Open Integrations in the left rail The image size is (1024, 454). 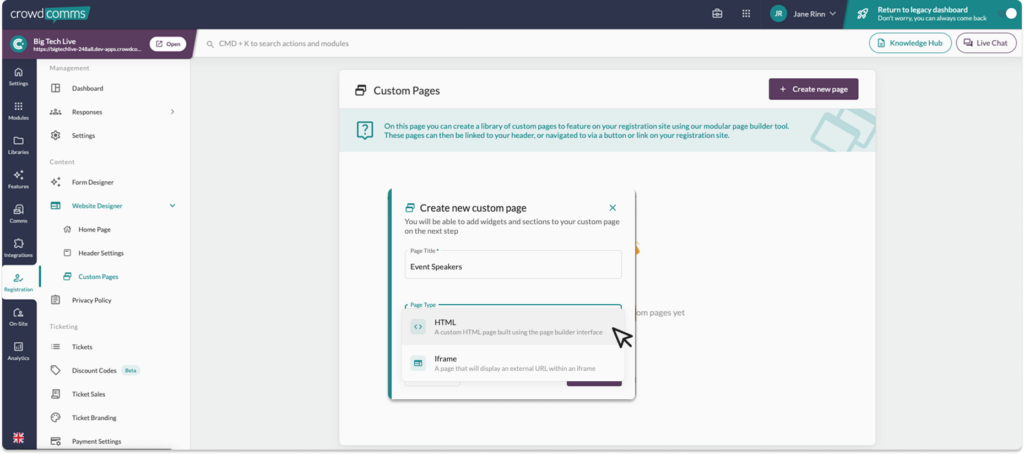pos(18,248)
